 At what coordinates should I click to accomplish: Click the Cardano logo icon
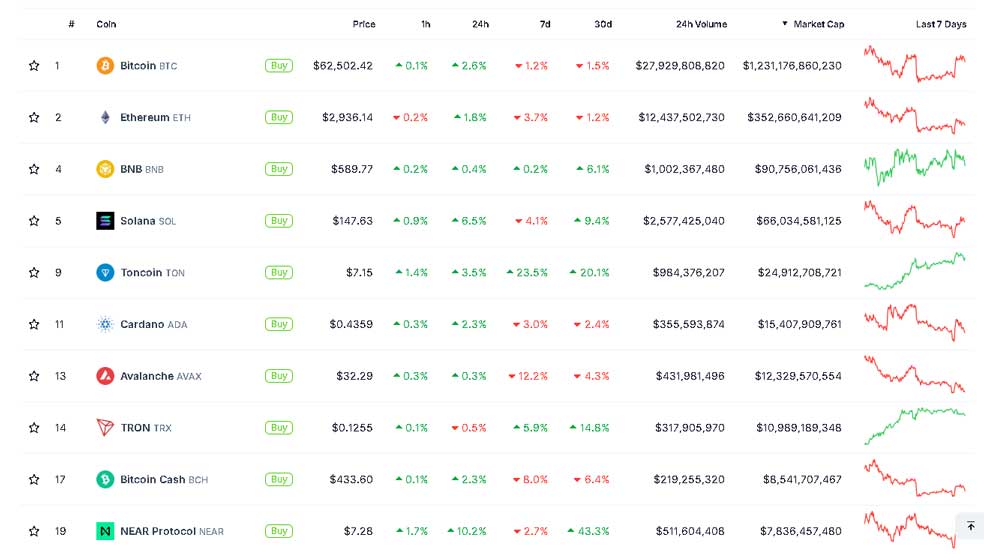(105, 324)
